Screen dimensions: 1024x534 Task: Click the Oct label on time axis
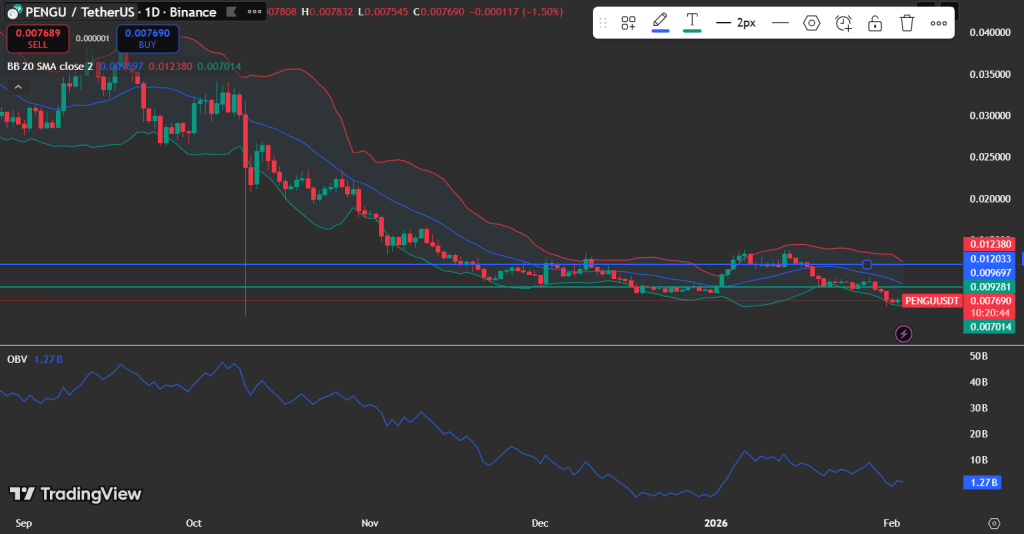(193, 523)
